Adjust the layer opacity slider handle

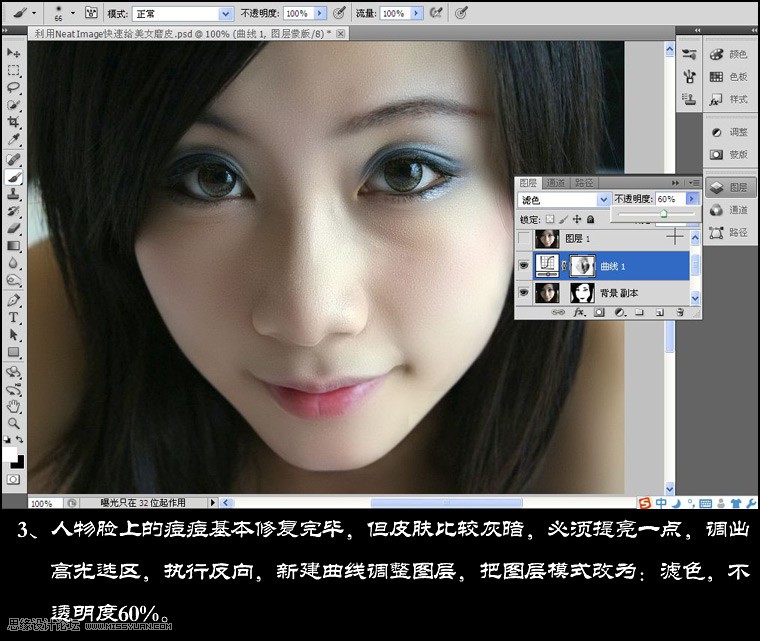pyautogui.click(x=664, y=214)
